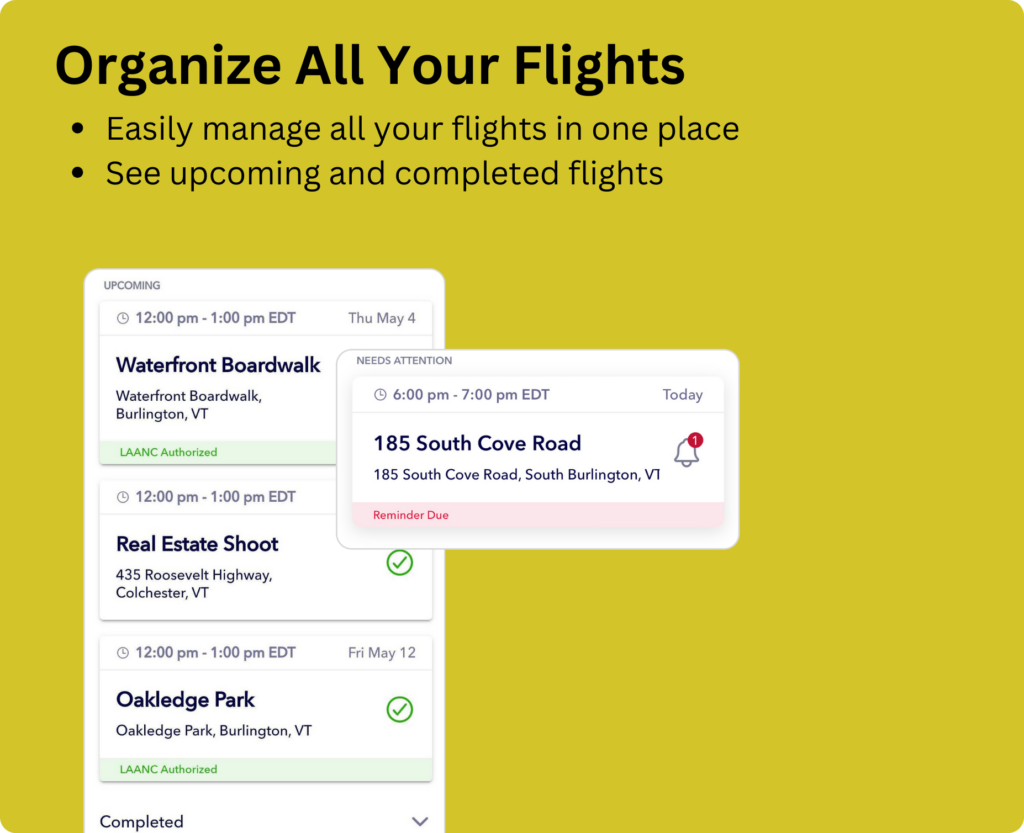Image resolution: width=1024 pixels, height=833 pixels.
Task: Select the UPCOMING section header
Action: point(132,285)
